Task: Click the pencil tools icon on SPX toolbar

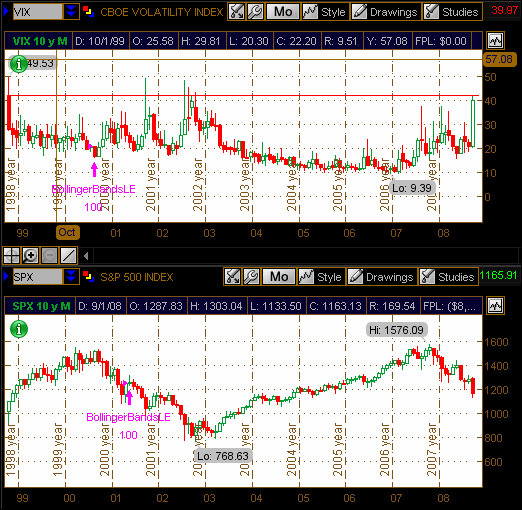Action: pyautogui.click(x=233, y=276)
